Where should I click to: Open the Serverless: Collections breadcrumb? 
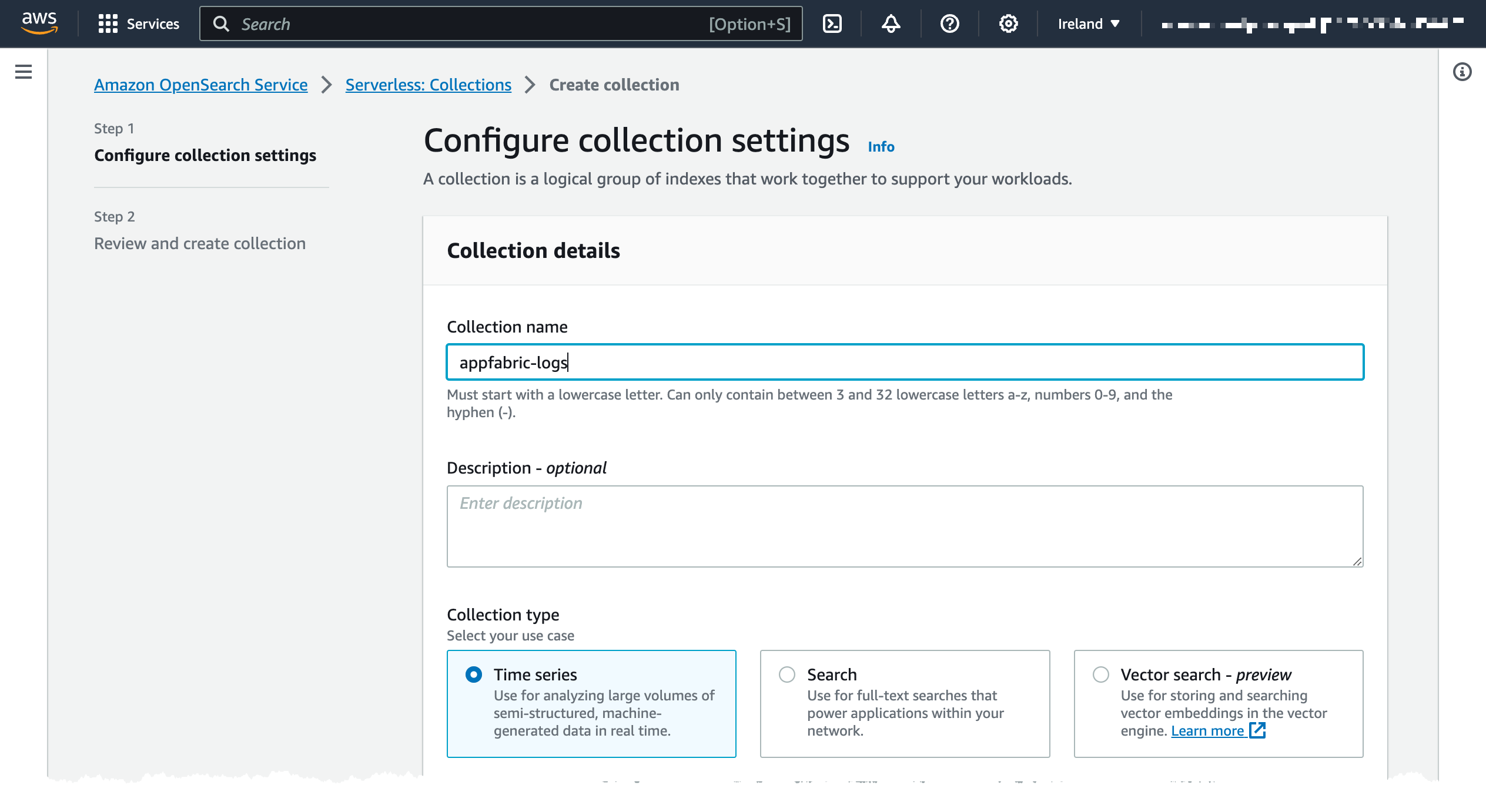coord(428,85)
